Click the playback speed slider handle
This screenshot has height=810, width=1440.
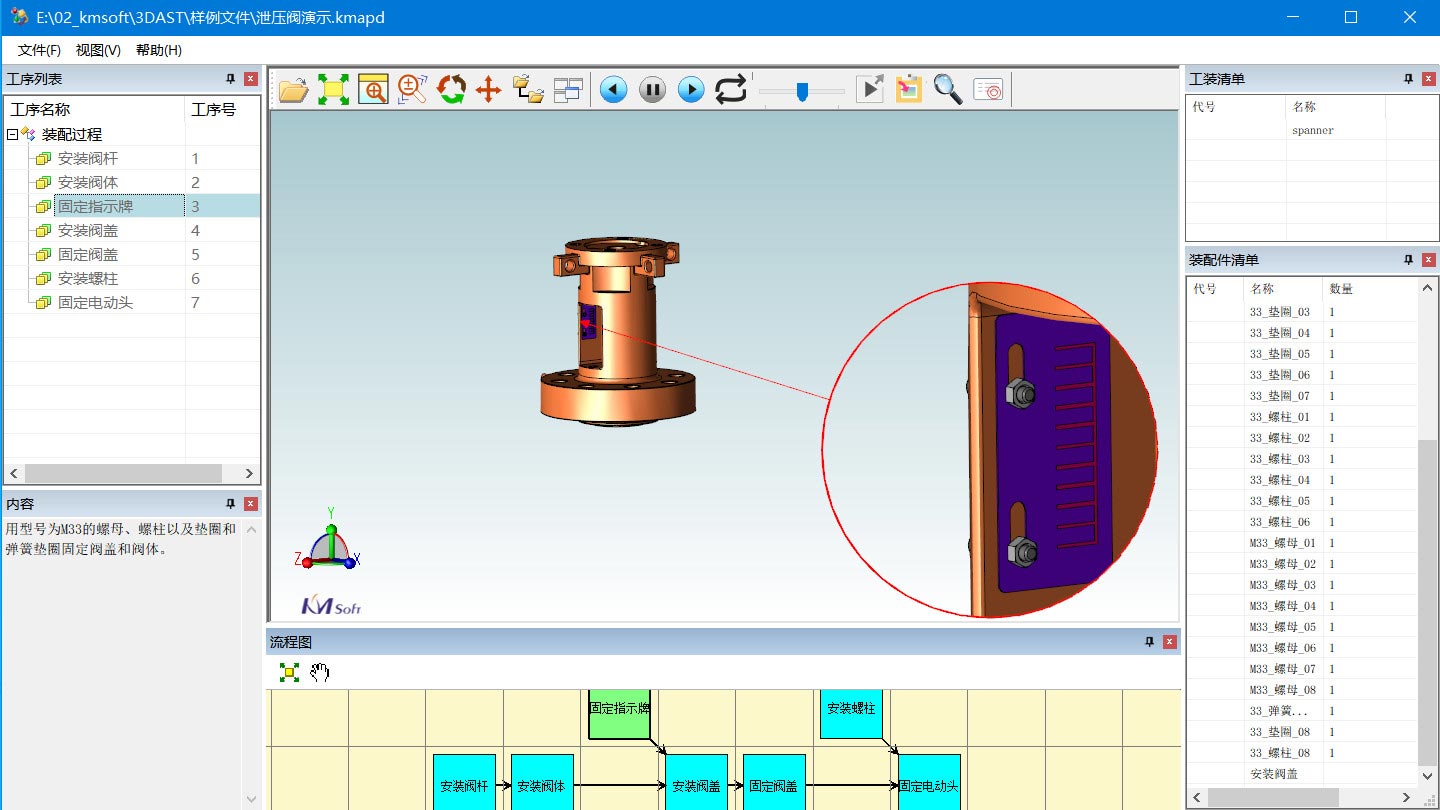(802, 91)
